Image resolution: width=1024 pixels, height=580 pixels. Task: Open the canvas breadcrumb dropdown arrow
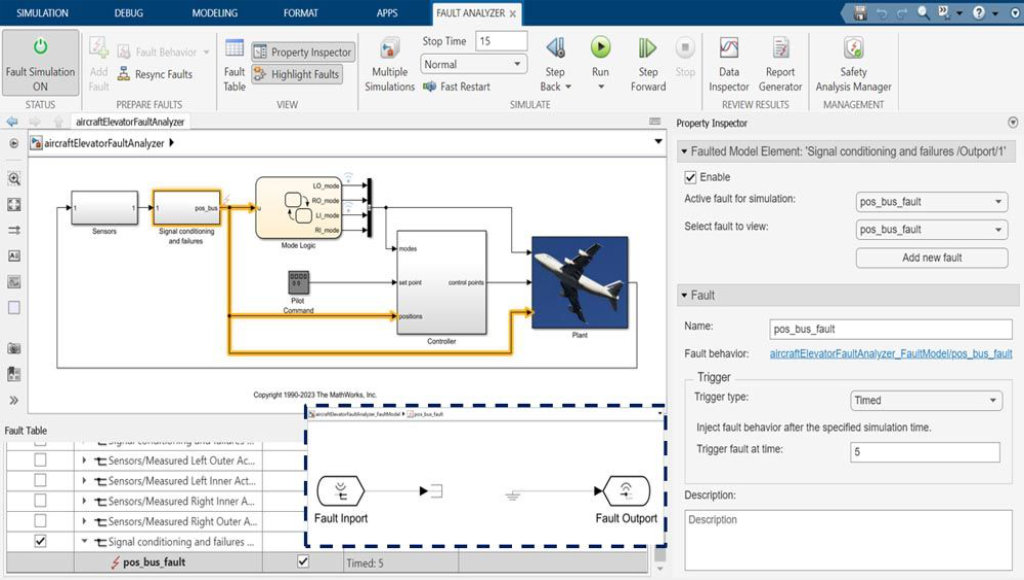658,142
